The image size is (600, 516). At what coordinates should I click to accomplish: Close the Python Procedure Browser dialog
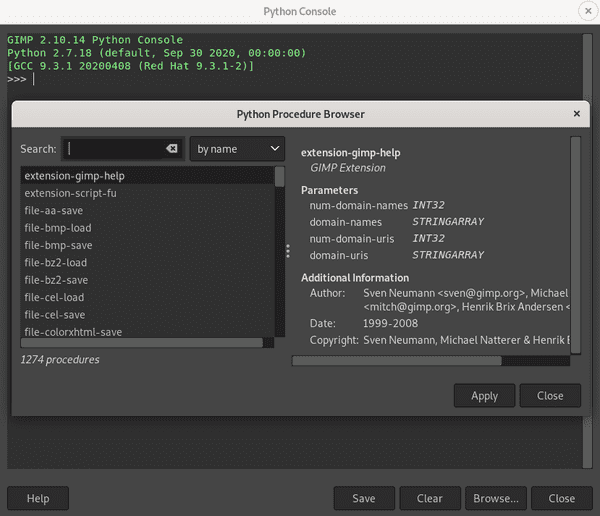pyautogui.click(x=576, y=114)
